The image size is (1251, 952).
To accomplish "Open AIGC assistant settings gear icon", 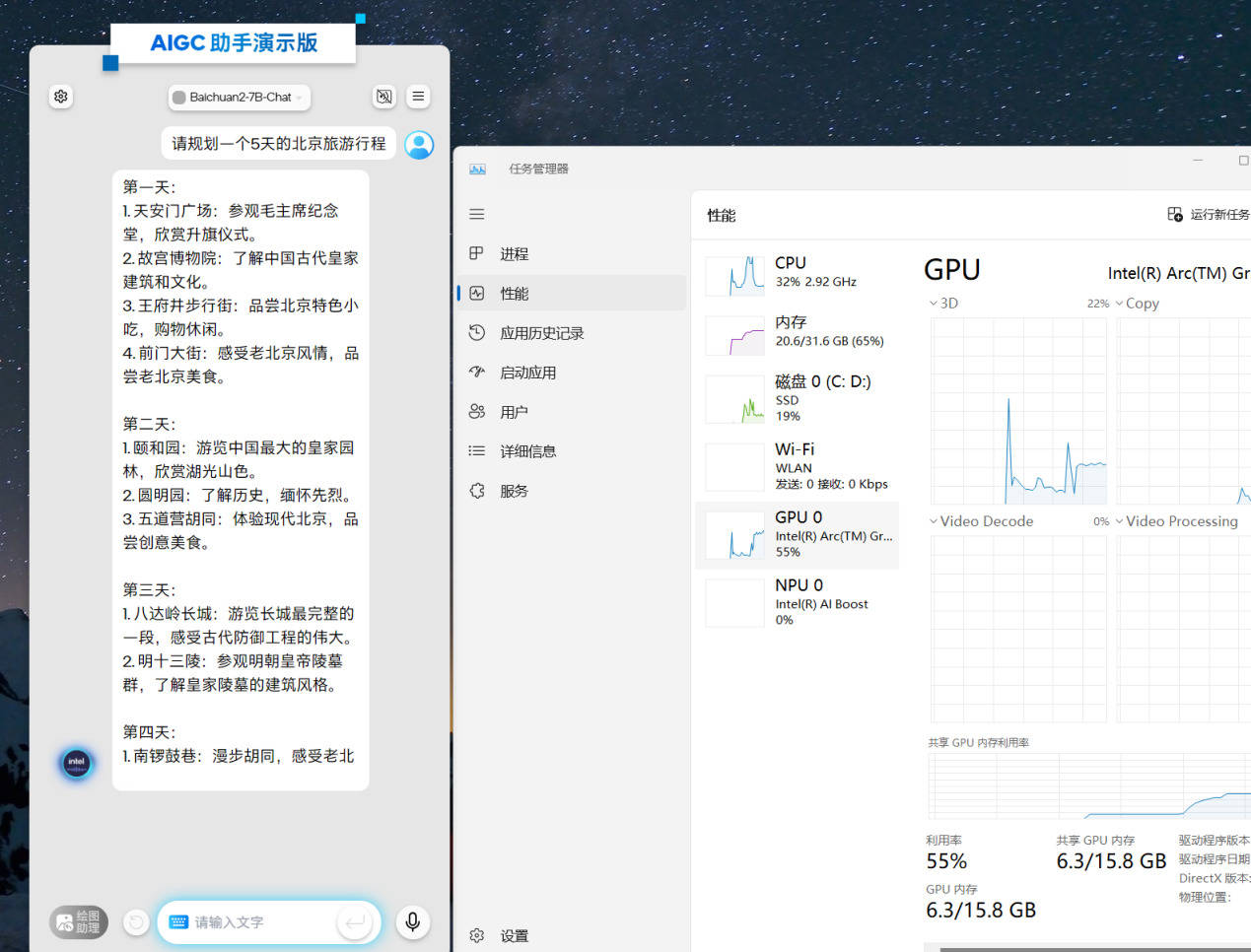I will (61, 97).
